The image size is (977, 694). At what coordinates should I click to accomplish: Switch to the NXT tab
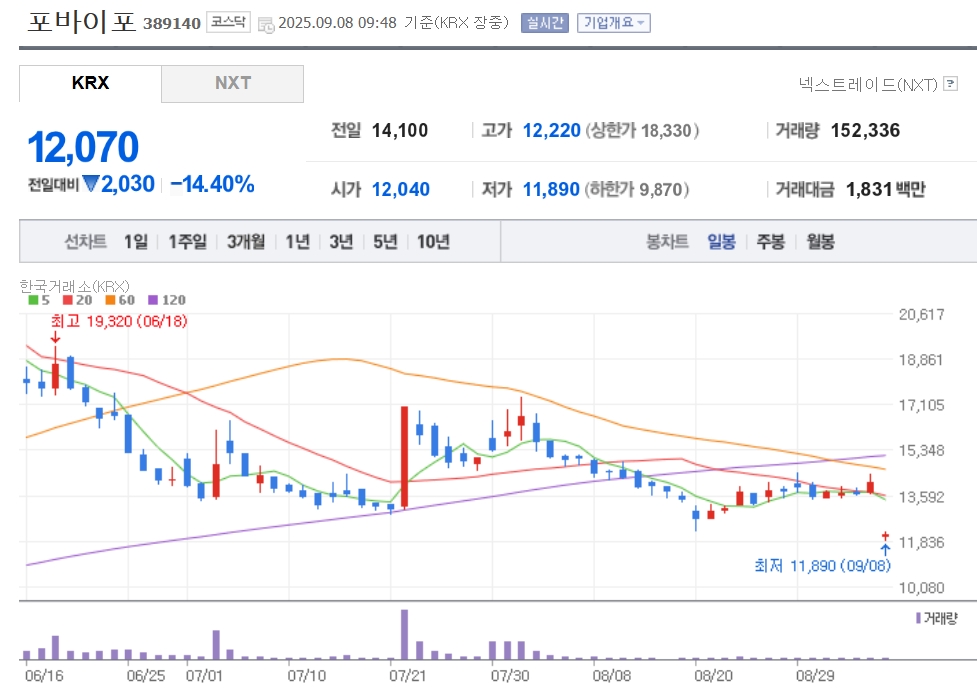(x=232, y=83)
